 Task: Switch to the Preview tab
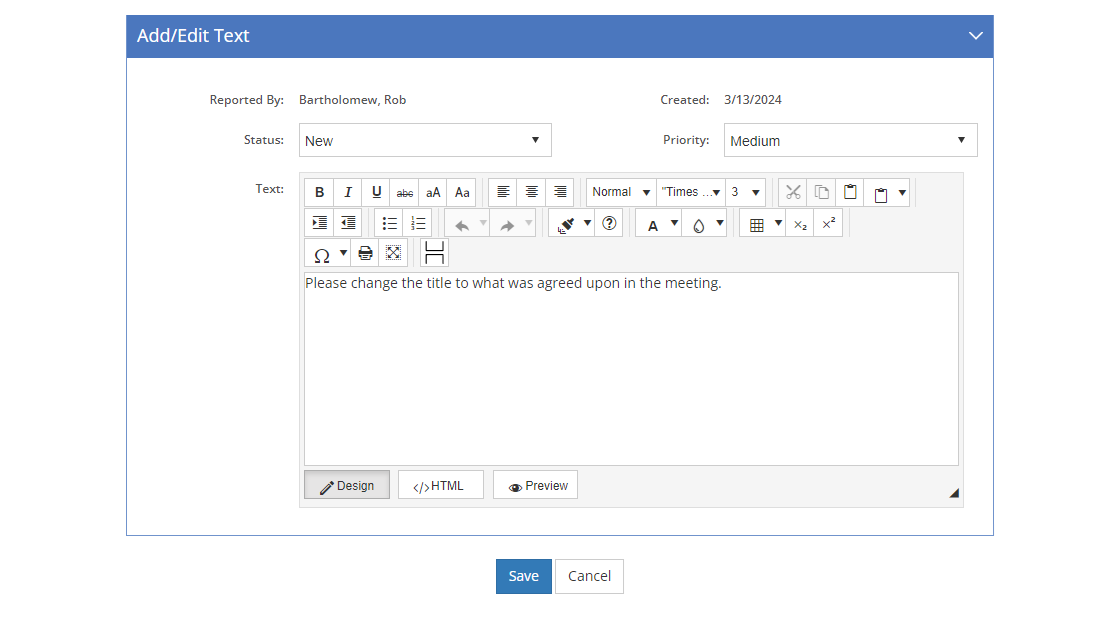(x=535, y=485)
